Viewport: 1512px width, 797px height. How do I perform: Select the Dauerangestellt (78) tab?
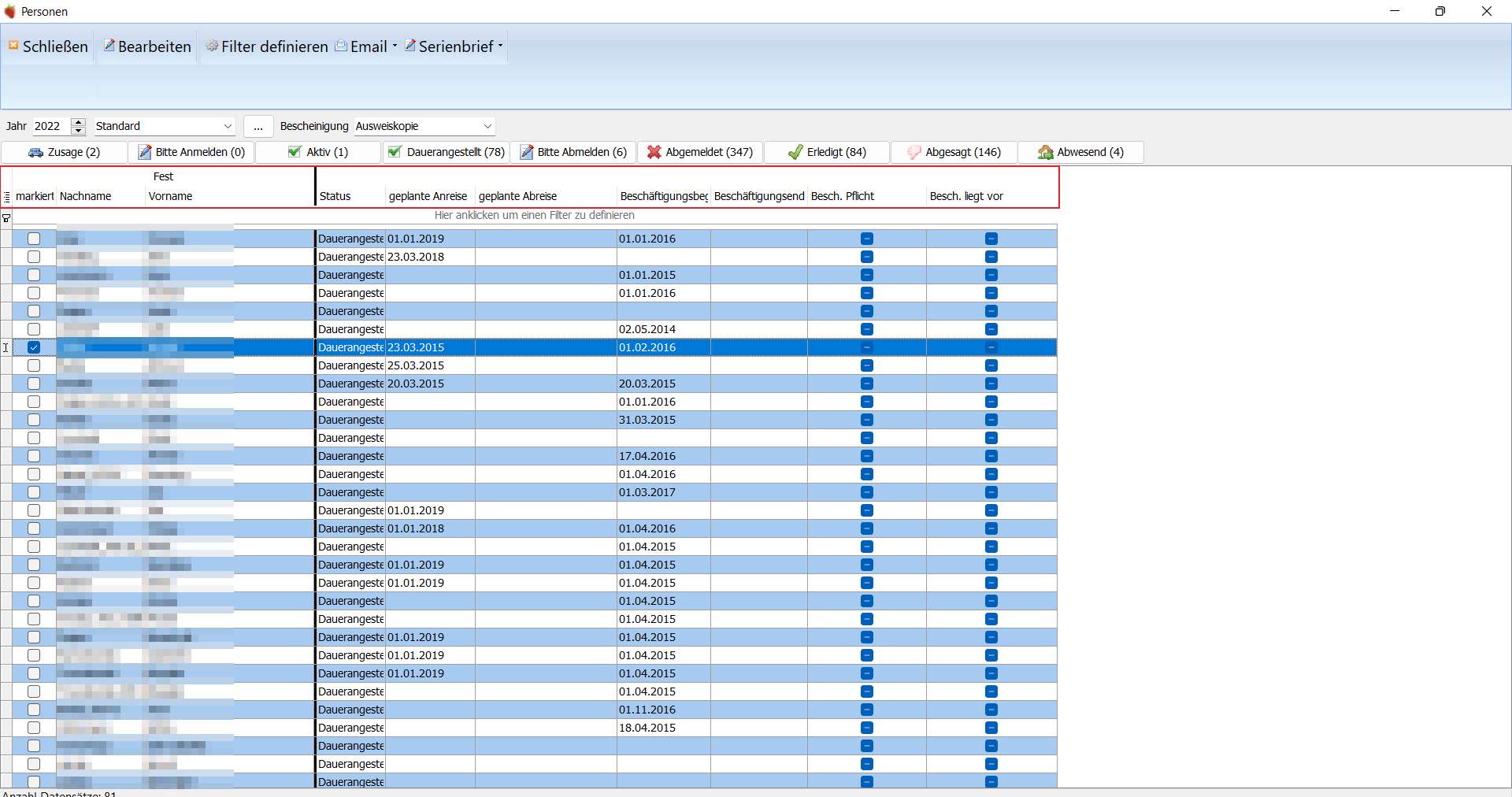447,152
